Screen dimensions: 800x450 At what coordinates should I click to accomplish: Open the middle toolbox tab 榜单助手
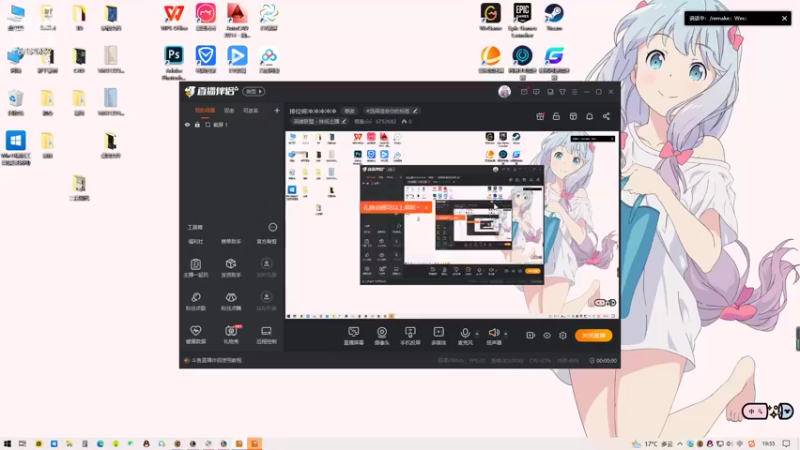231,241
